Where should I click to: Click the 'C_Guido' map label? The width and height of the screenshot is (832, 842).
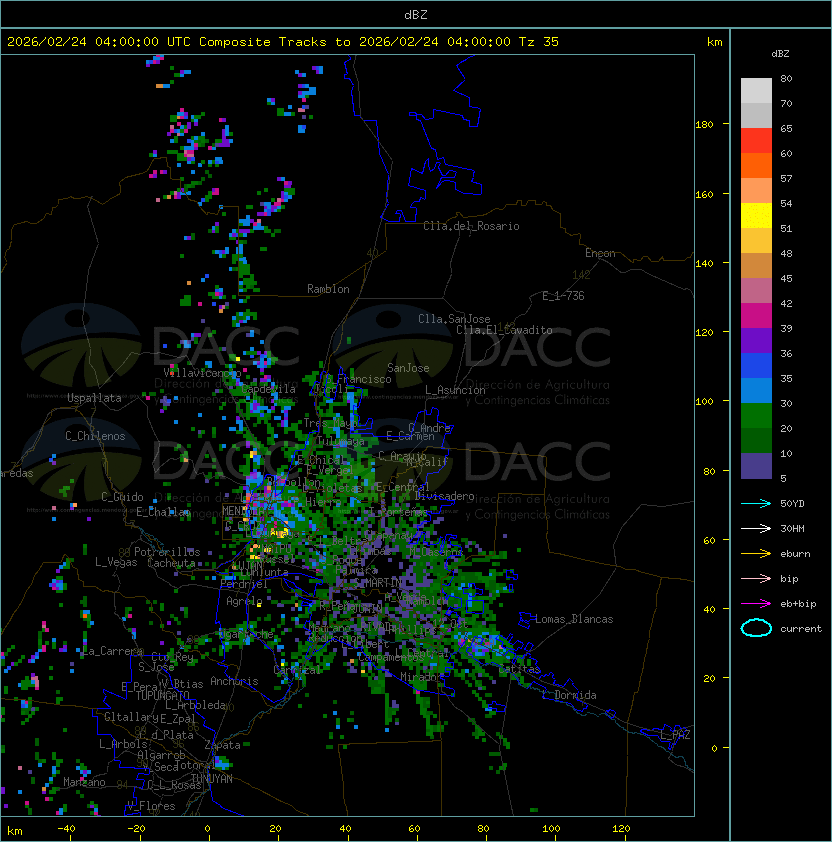[x=122, y=497]
